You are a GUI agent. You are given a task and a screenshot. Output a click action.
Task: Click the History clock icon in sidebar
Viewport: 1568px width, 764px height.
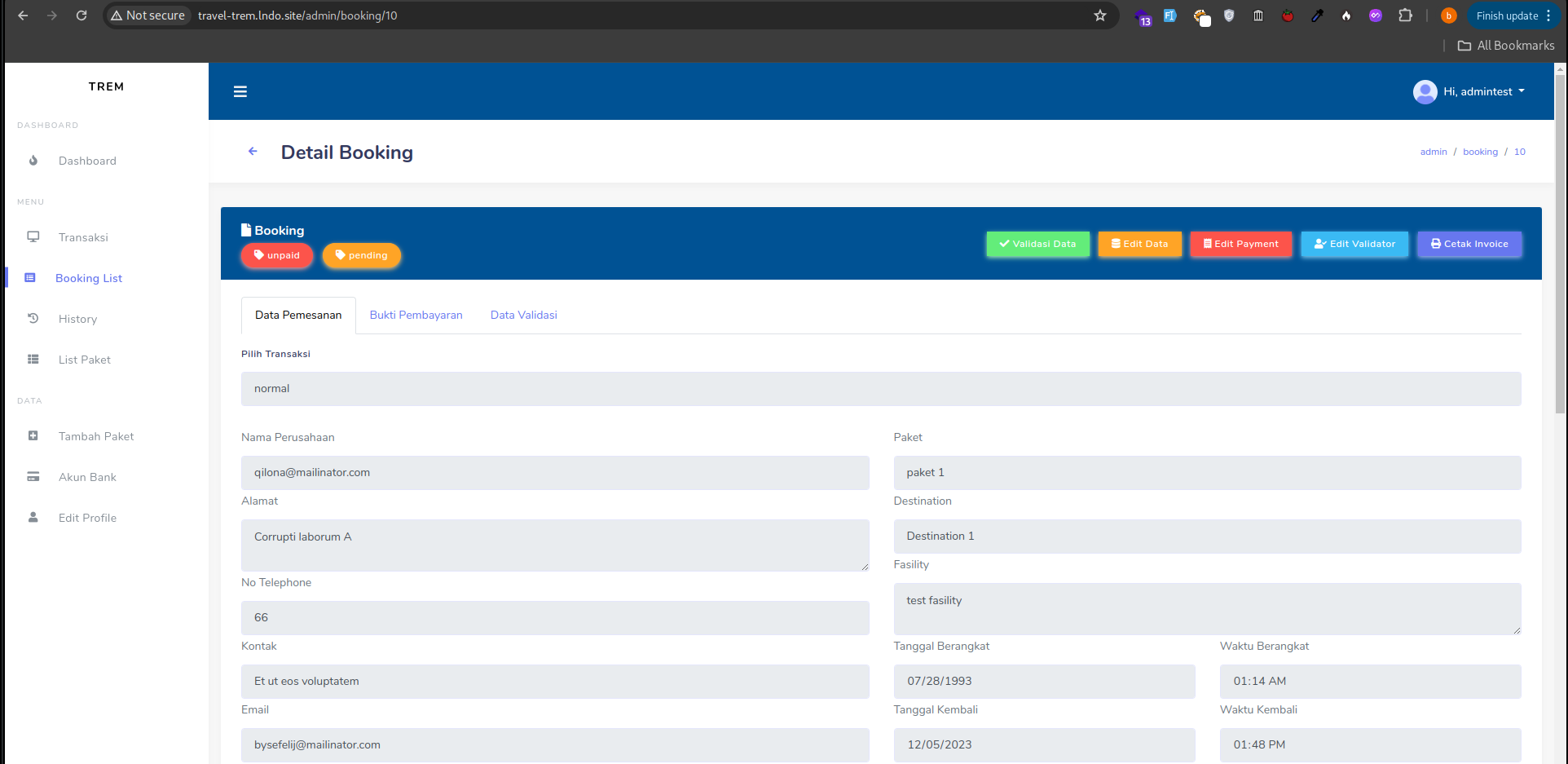point(33,319)
